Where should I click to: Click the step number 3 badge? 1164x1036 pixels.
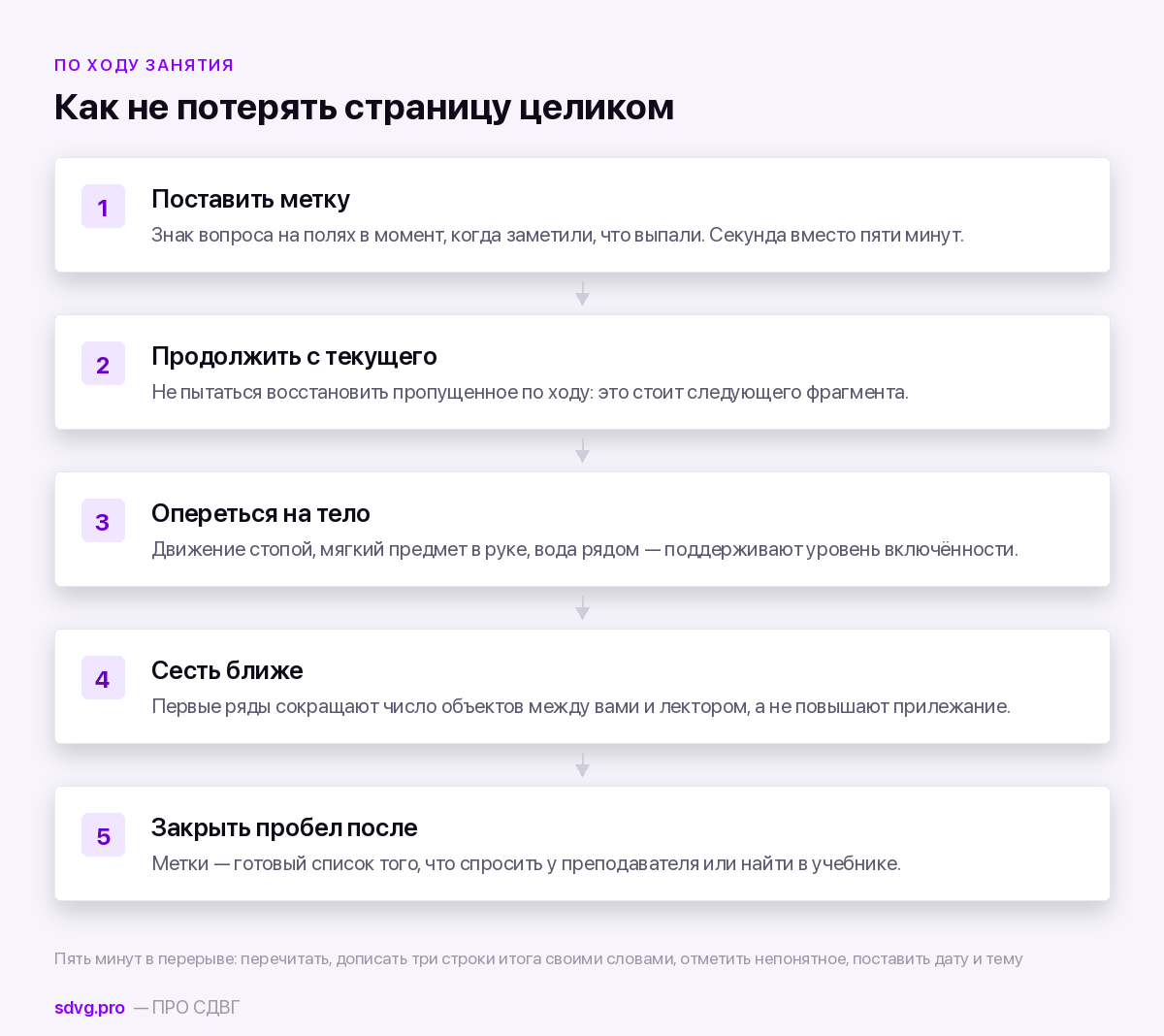(103, 521)
